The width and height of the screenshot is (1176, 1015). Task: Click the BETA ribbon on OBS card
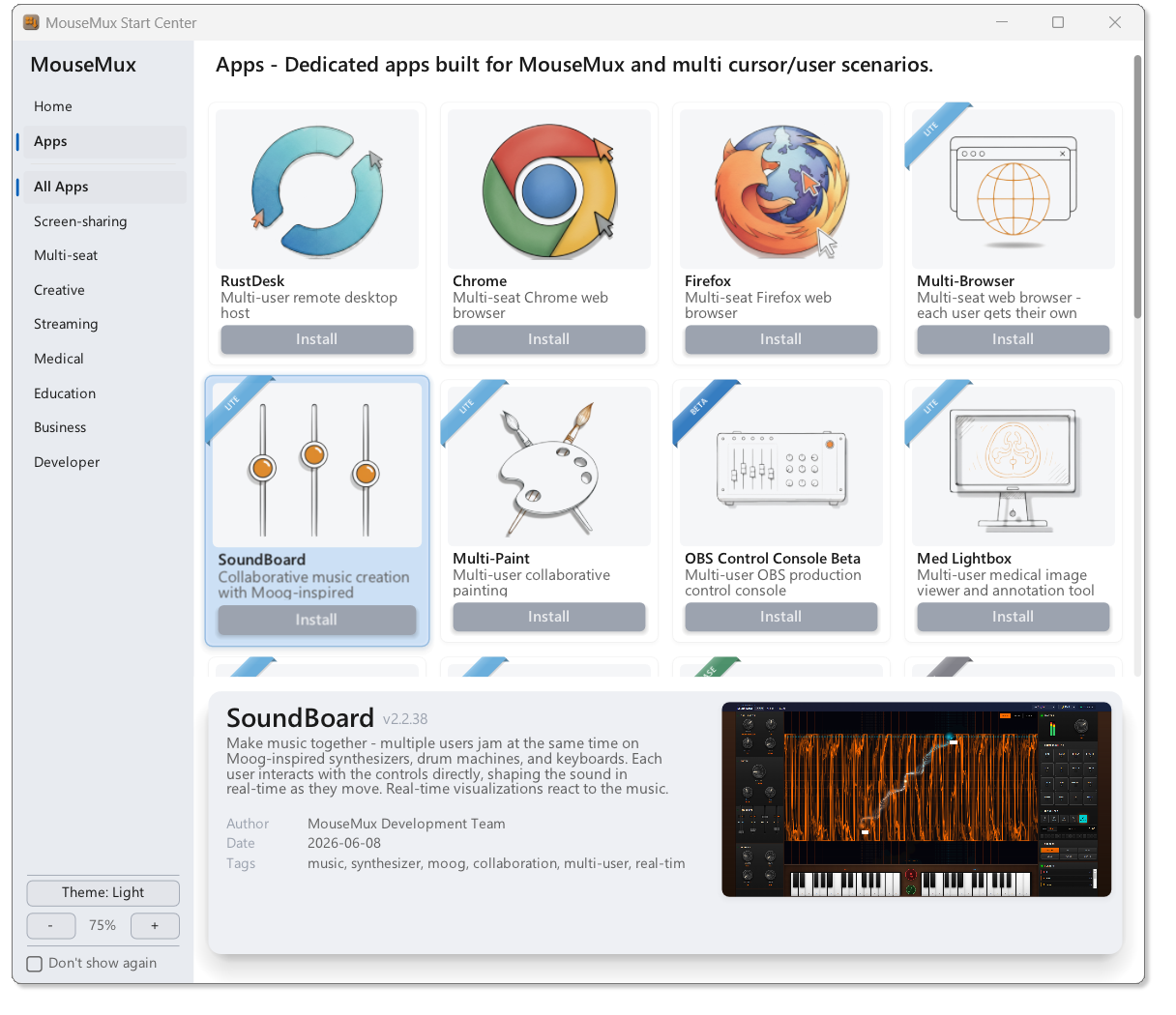tap(700, 408)
